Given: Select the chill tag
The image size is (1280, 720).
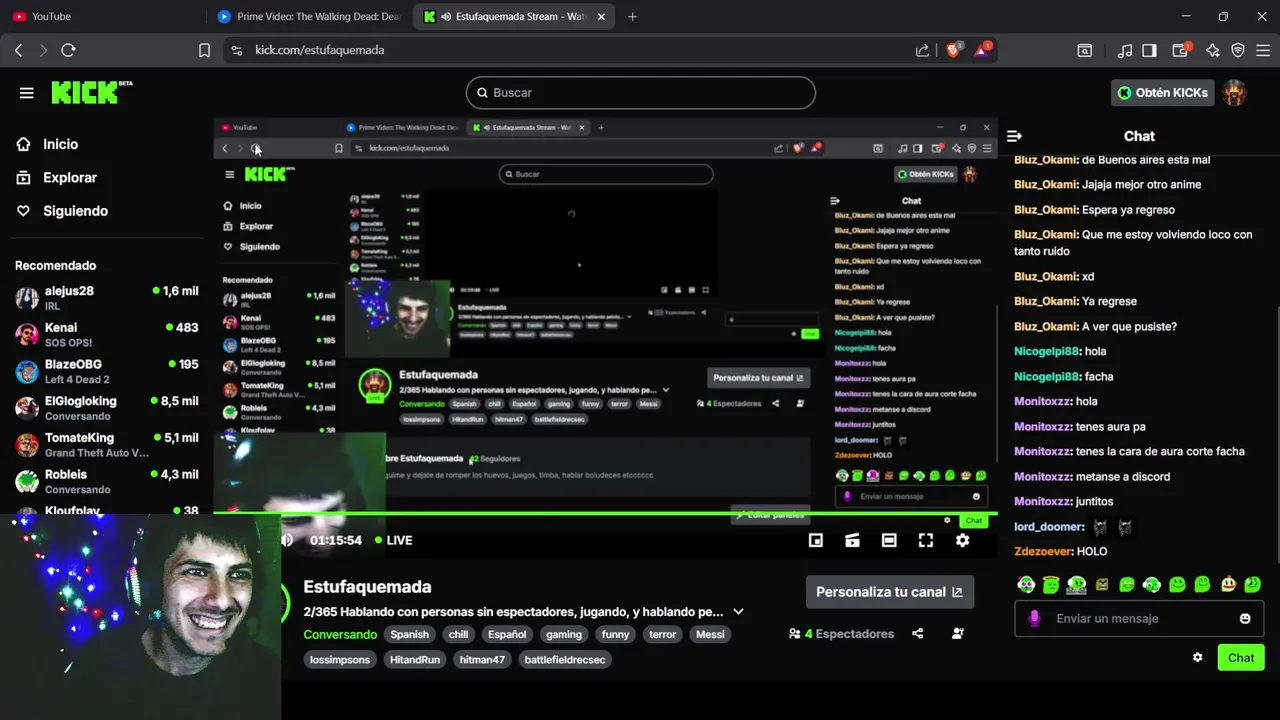Looking at the screenshot, I should pyautogui.click(x=458, y=634).
